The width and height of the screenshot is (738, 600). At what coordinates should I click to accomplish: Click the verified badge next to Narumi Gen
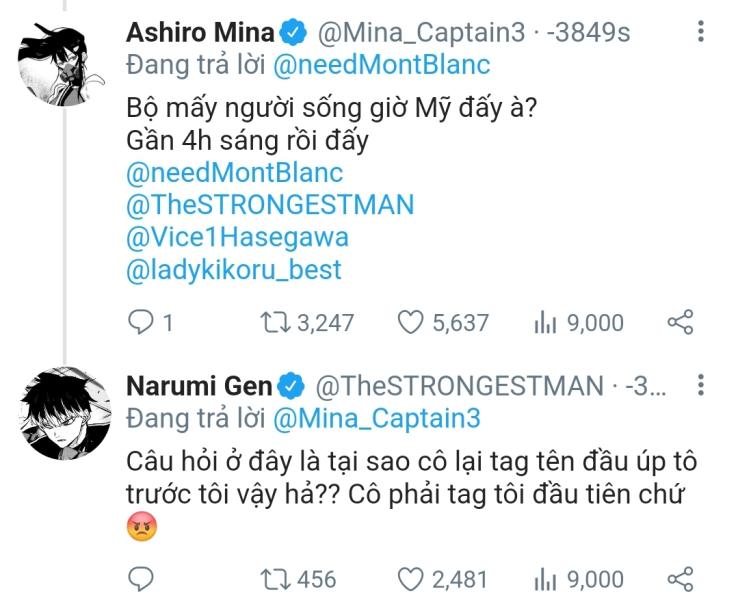coord(291,386)
